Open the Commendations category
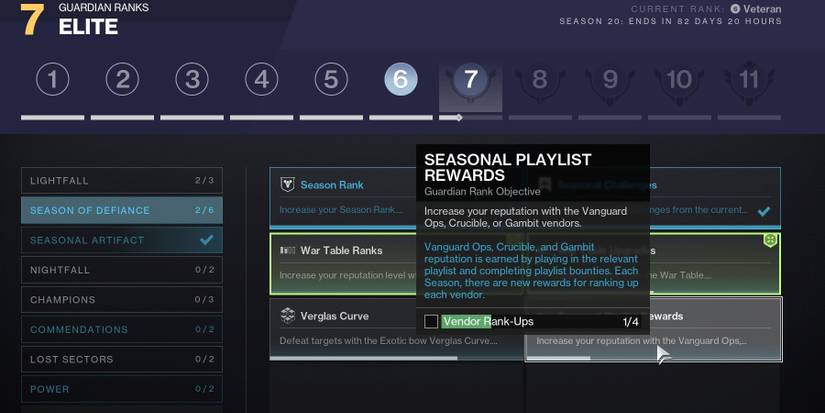The height and width of the screenshot is (413, 825). [x=122, y=329]
